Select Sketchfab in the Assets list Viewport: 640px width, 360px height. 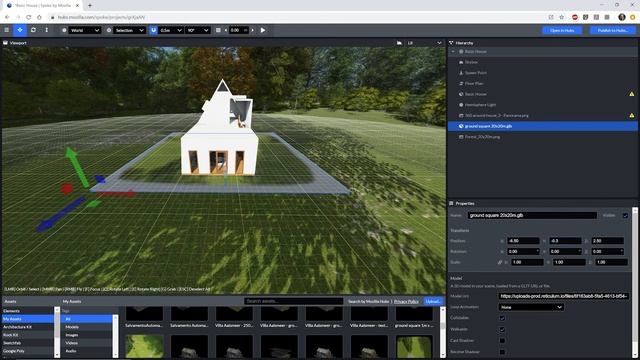[x=28, y=343]
